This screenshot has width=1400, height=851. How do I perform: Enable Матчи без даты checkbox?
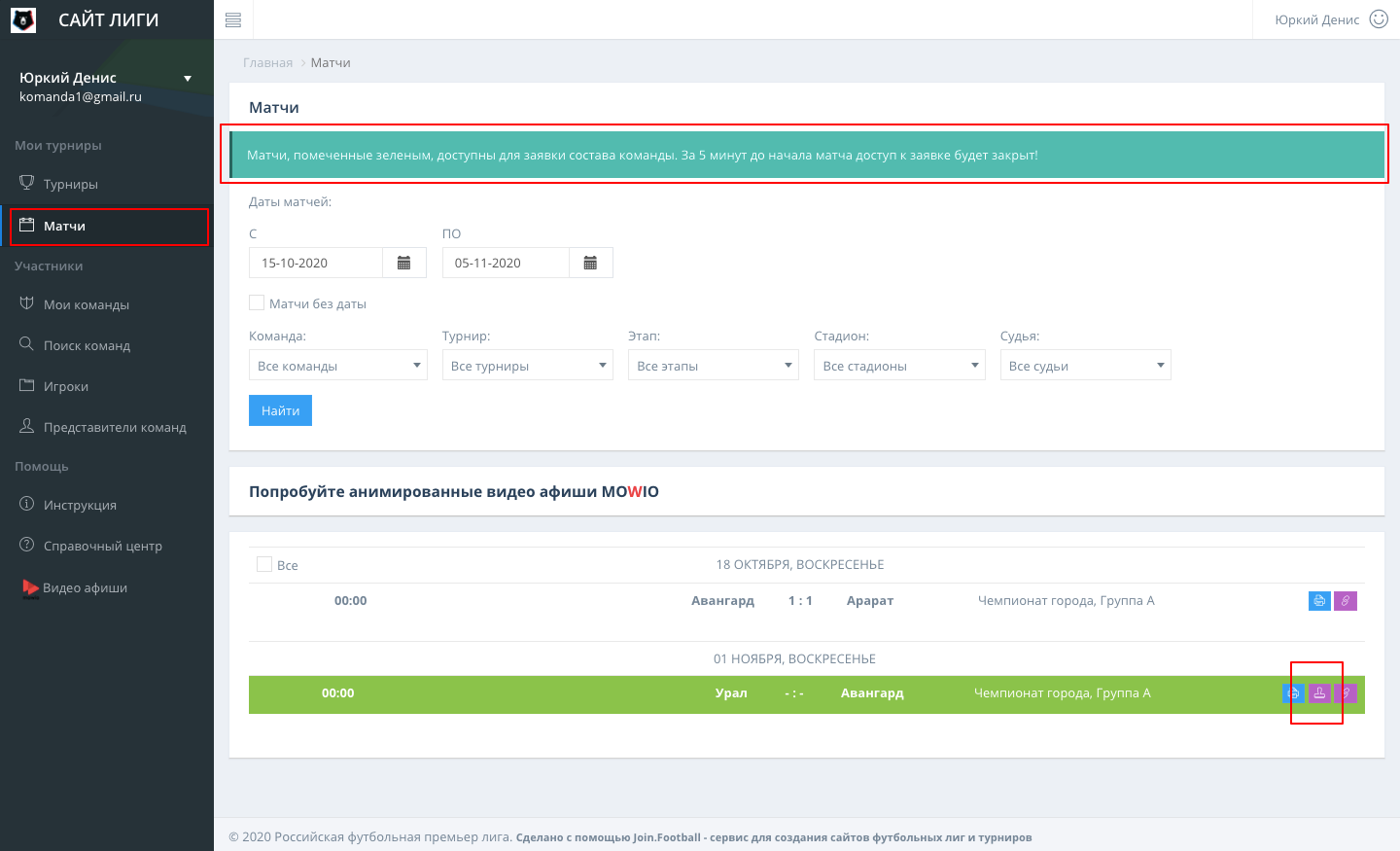[257, 302]
